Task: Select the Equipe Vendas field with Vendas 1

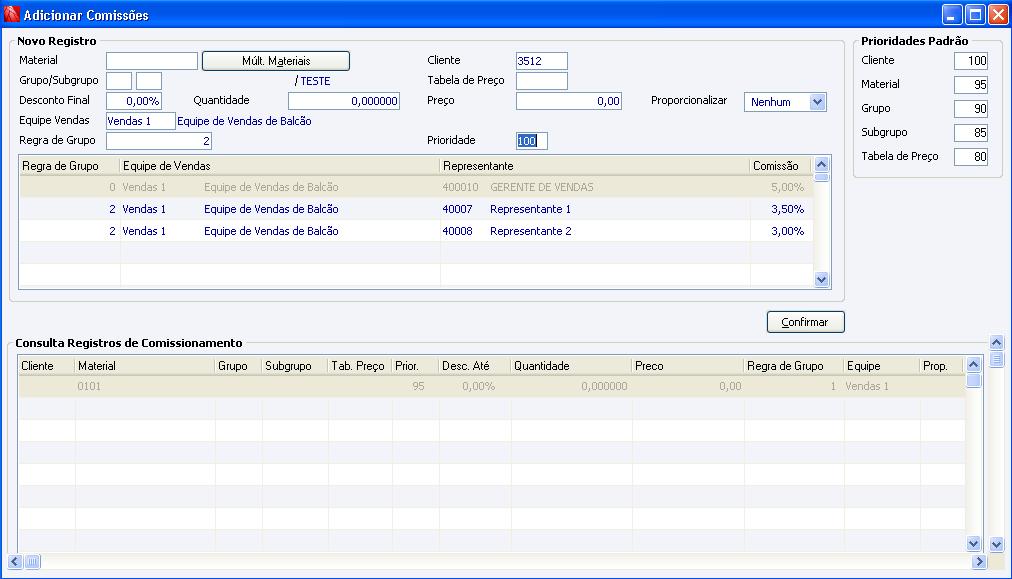Action: click(x=141, y=121)
